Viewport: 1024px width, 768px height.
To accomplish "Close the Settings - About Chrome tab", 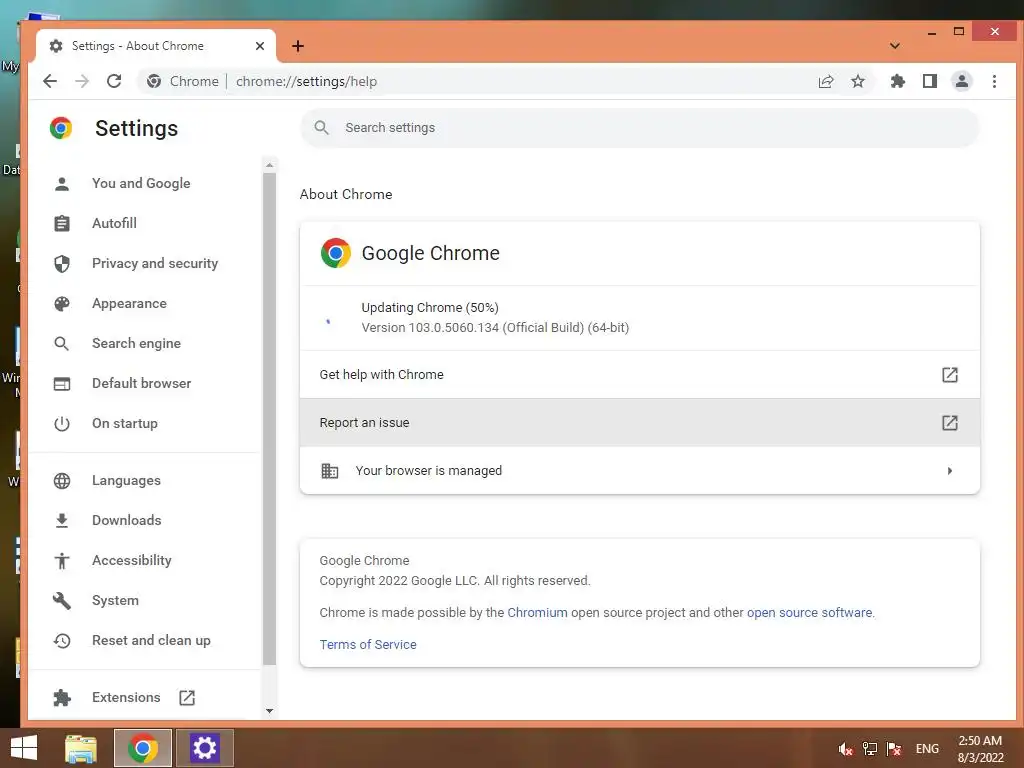I will 260,46.
